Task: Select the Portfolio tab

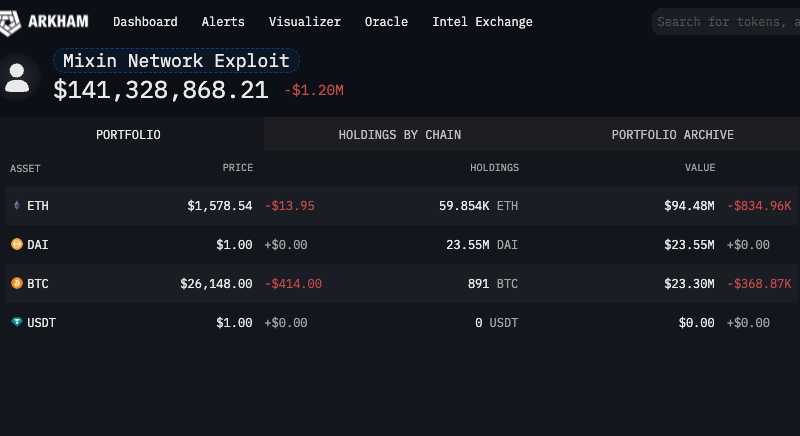Action: point(128,135)
